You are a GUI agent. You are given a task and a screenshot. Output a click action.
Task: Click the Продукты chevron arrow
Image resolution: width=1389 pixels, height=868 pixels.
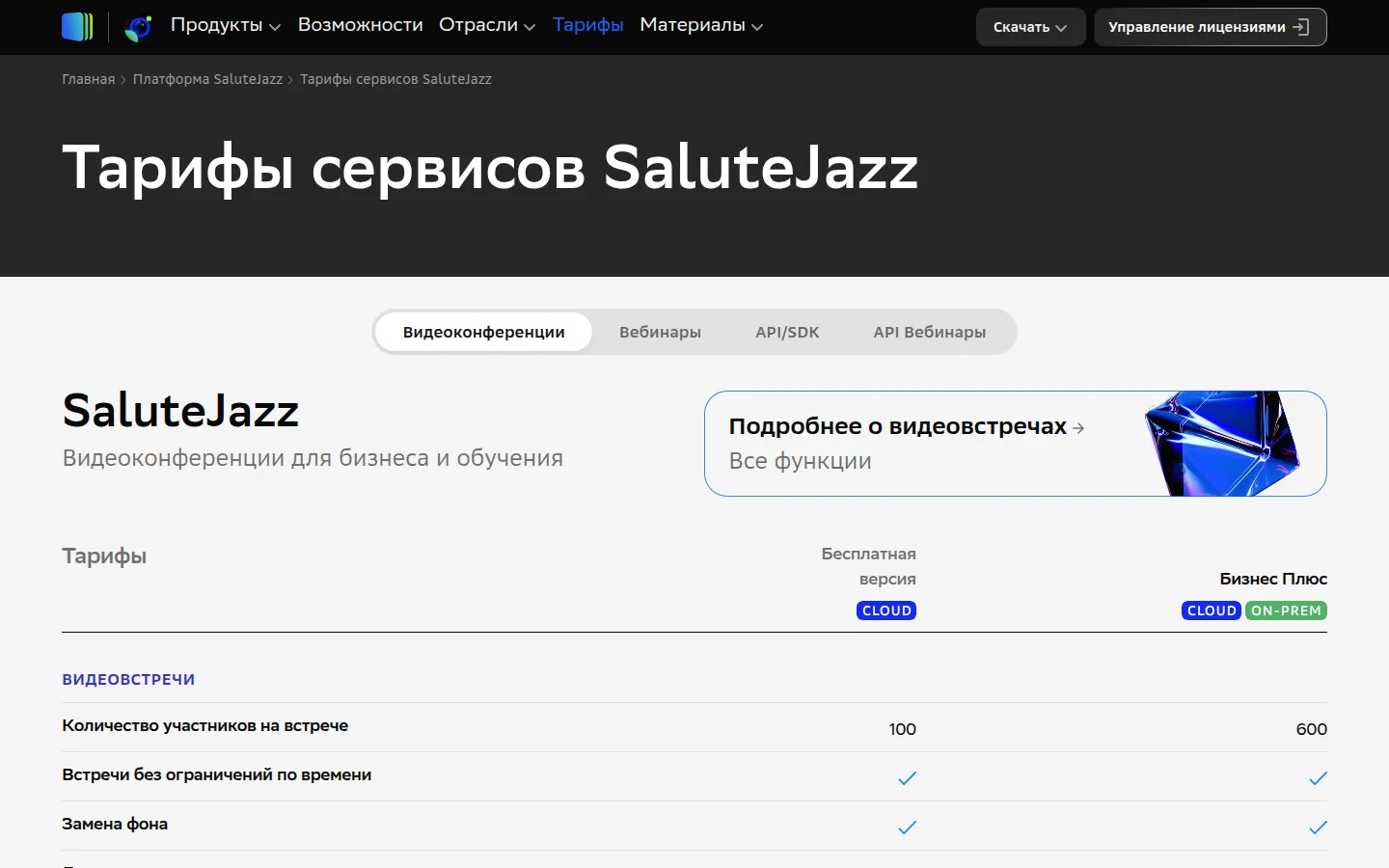pyautogui.click(x=275, y=28)
